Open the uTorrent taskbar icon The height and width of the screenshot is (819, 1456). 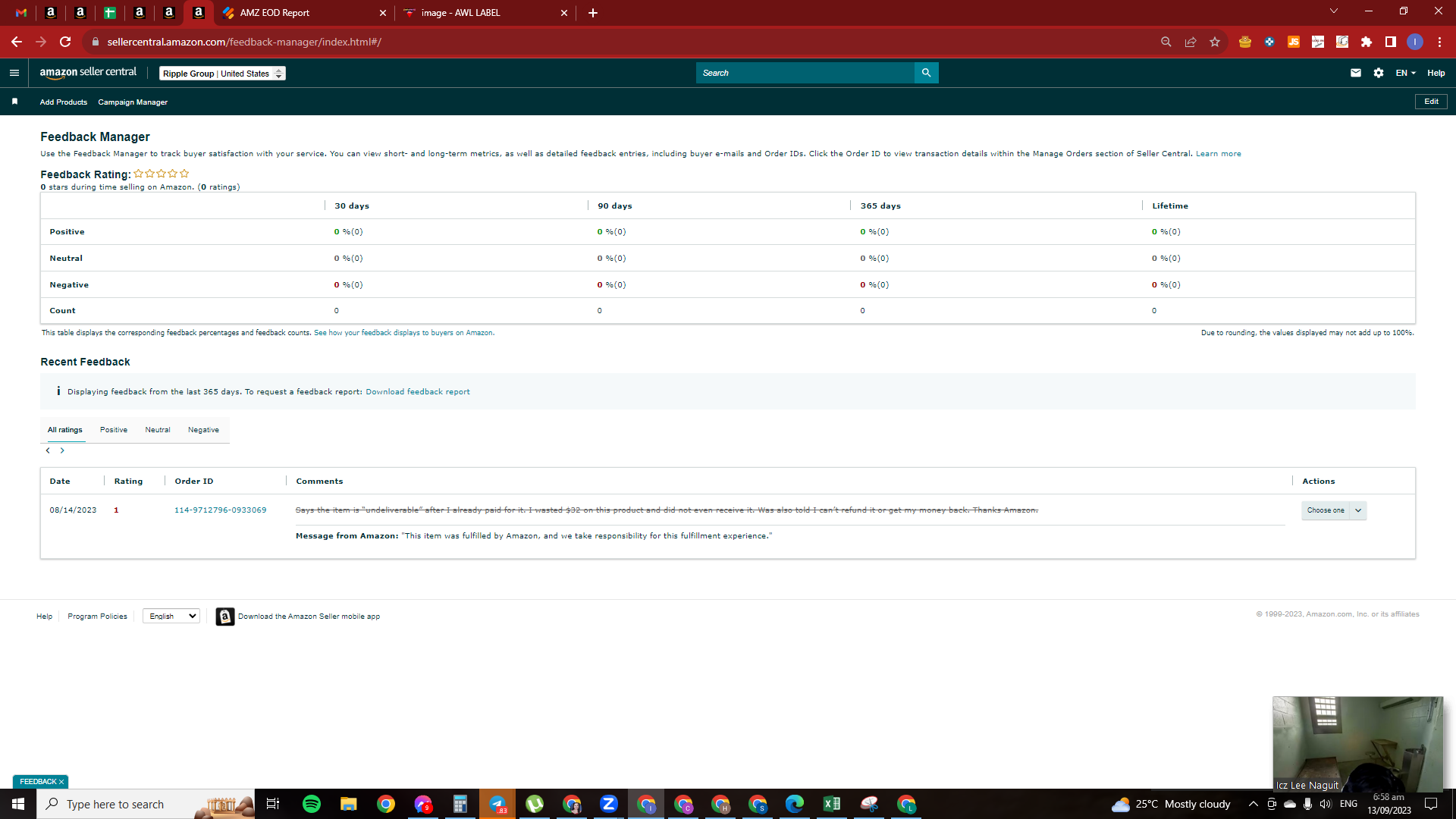tap(535, 804)
